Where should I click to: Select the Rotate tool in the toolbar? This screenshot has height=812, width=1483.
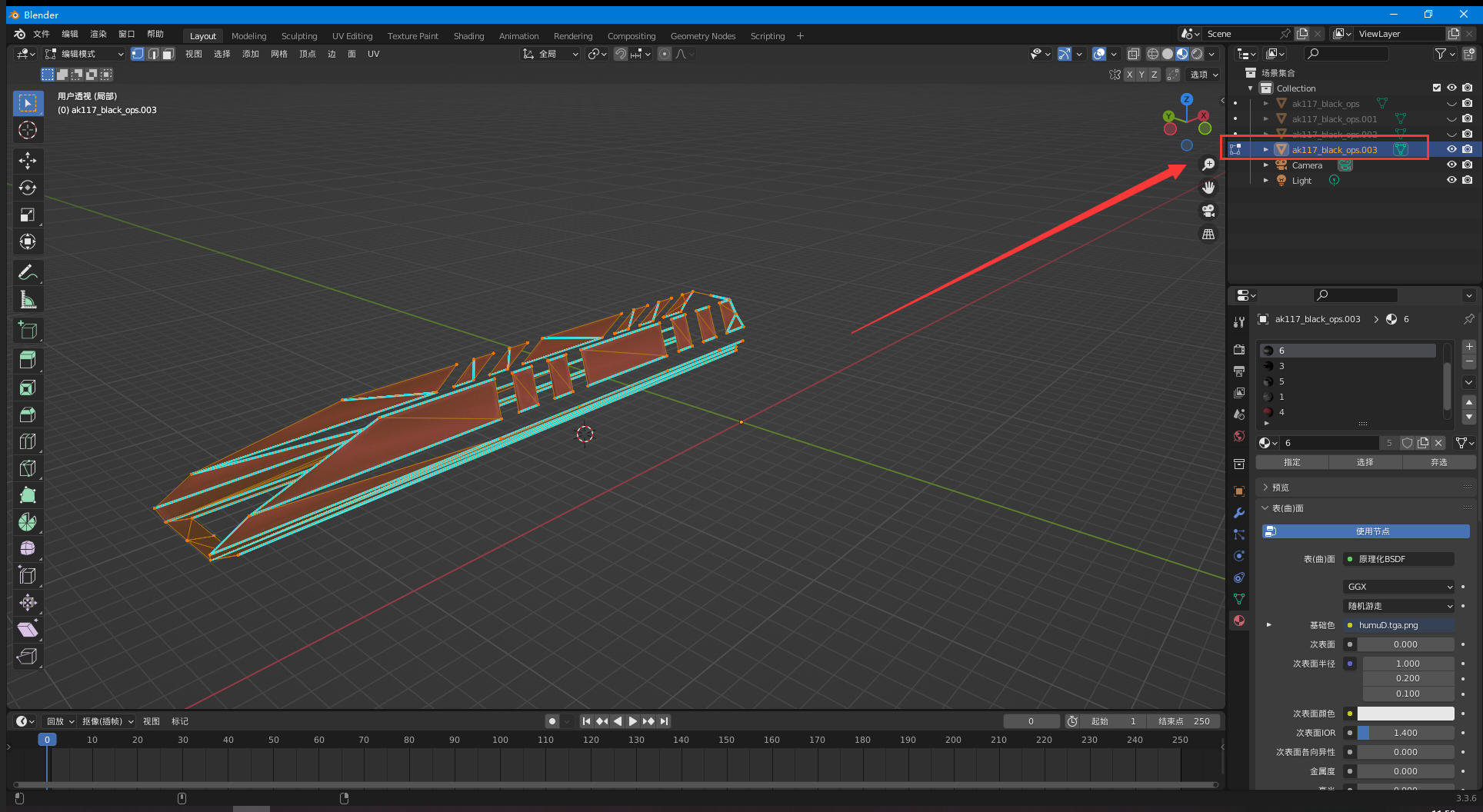(28, 188)
